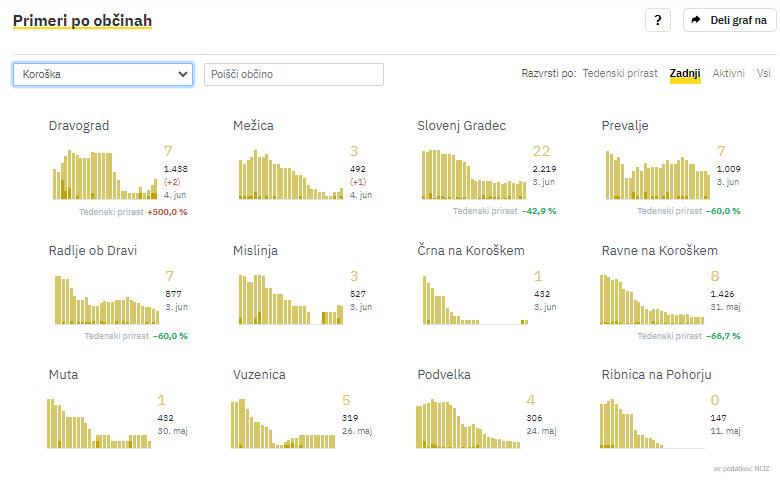Screen dimensions: 780x481
Task: Select the Zadnji sort option
Action: pos(685,74)
